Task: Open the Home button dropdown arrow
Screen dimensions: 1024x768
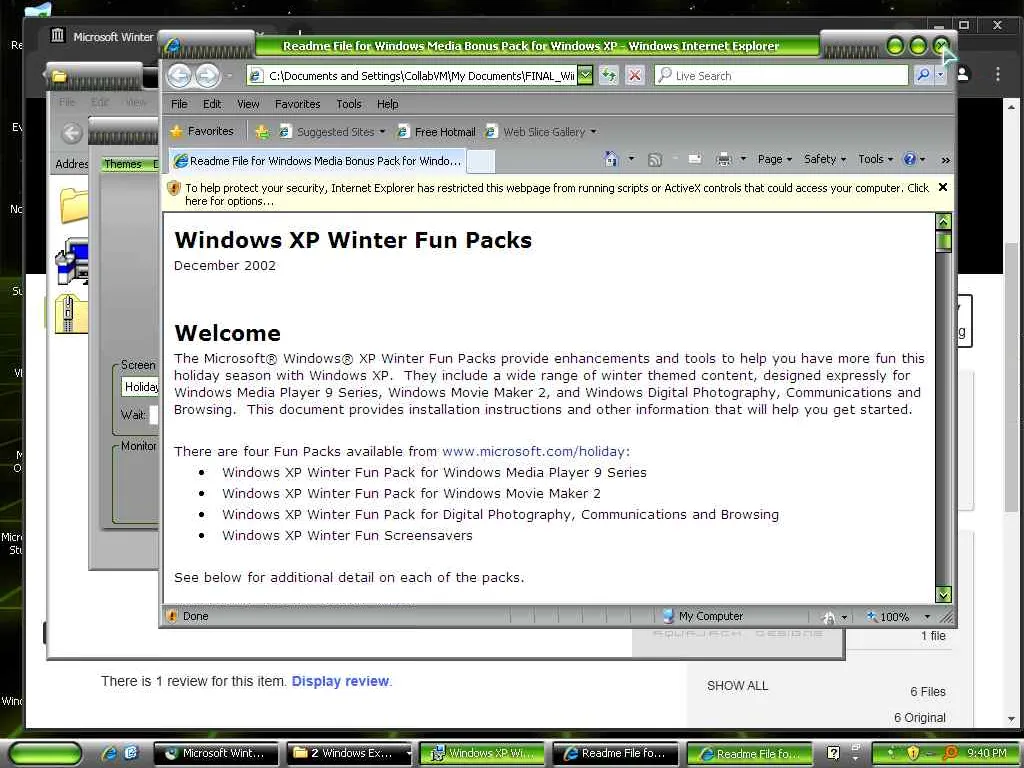Action: pos(631,159)
